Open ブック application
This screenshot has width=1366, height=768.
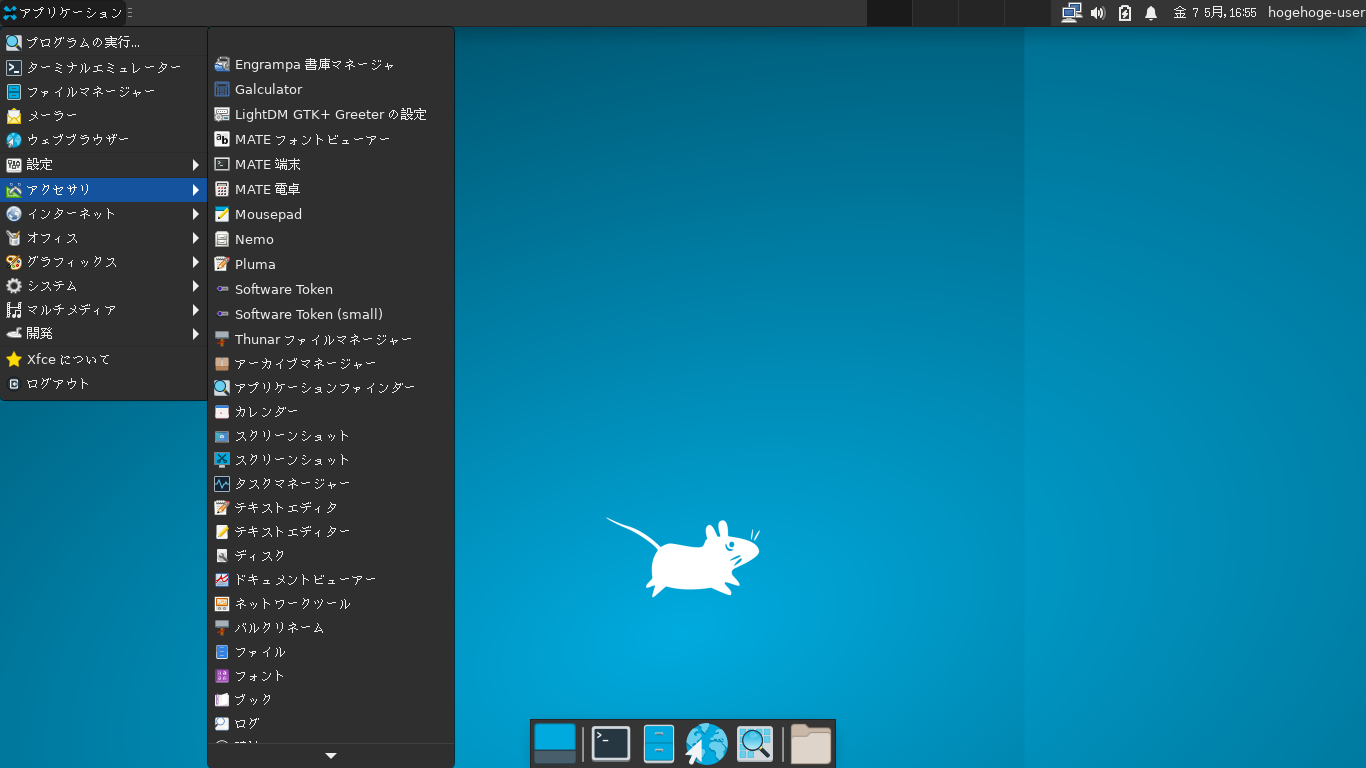click(x=330, y=699)
